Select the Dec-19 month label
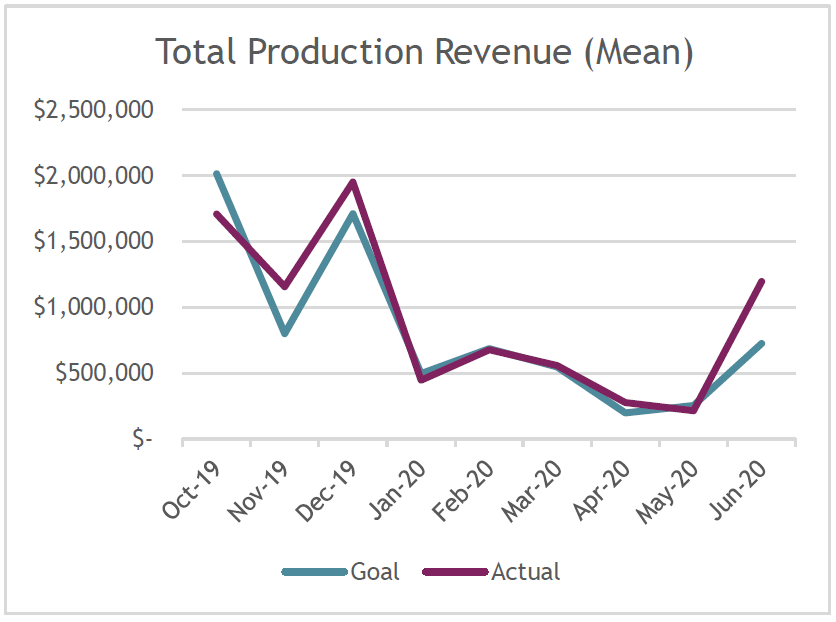 coord(326,491)
